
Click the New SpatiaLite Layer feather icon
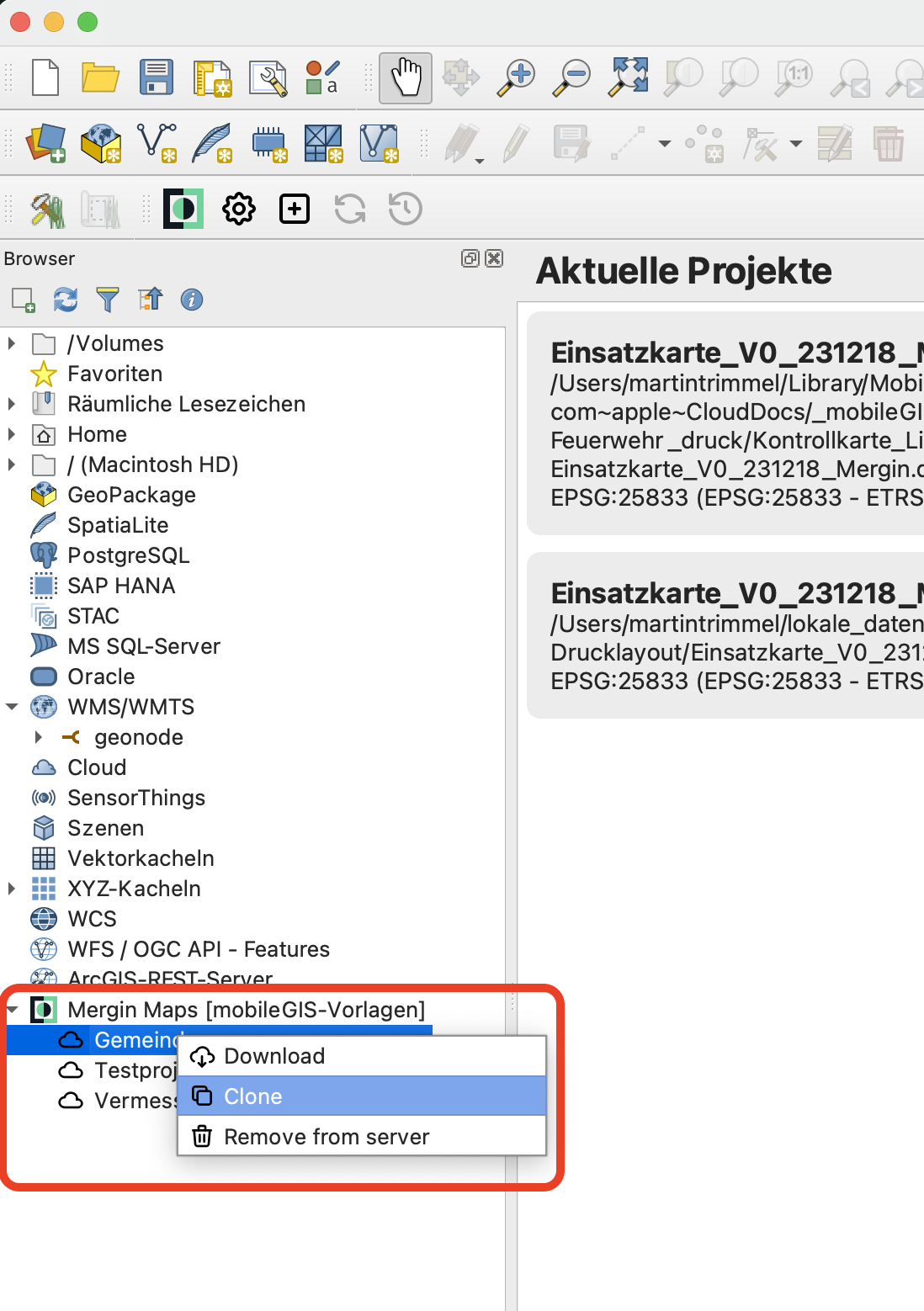[212, 143]
